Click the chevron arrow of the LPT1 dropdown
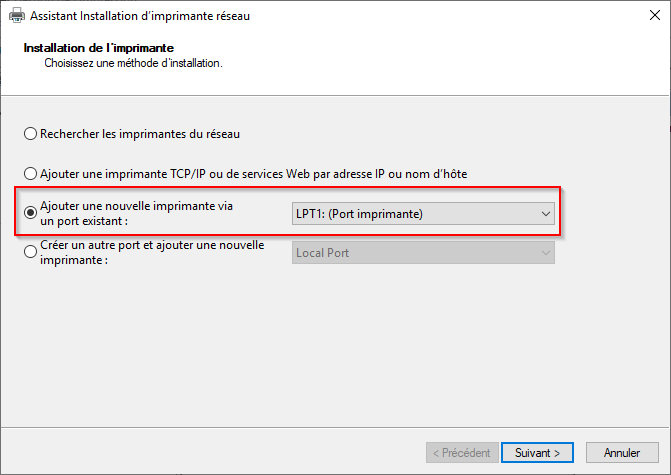This screenshot has height=475, width=671. (546, 214)
